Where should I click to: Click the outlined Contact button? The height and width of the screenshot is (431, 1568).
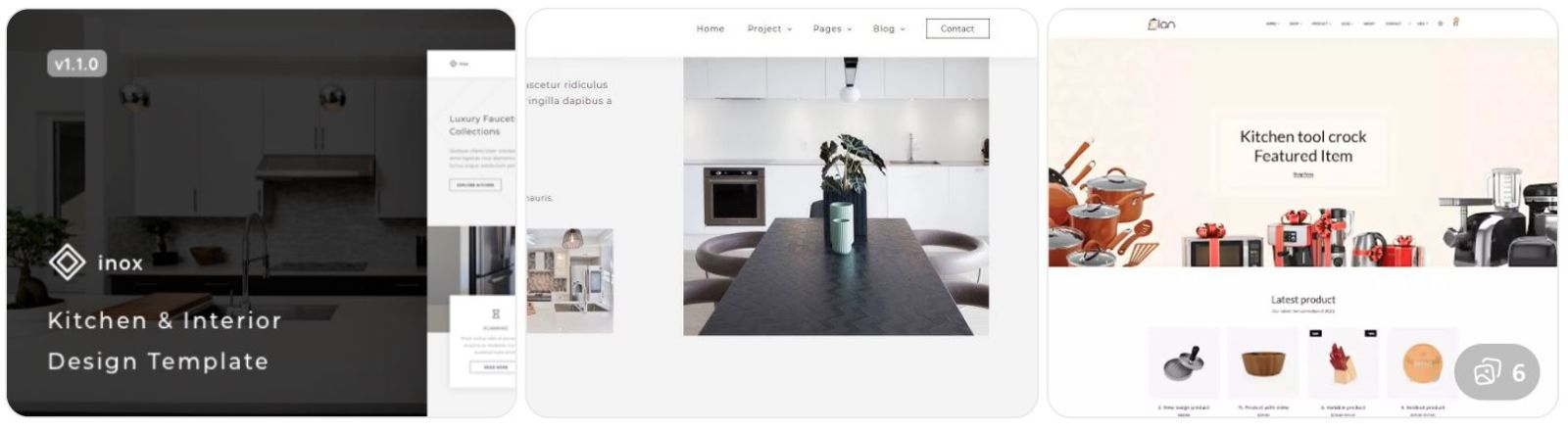point(957,28)
